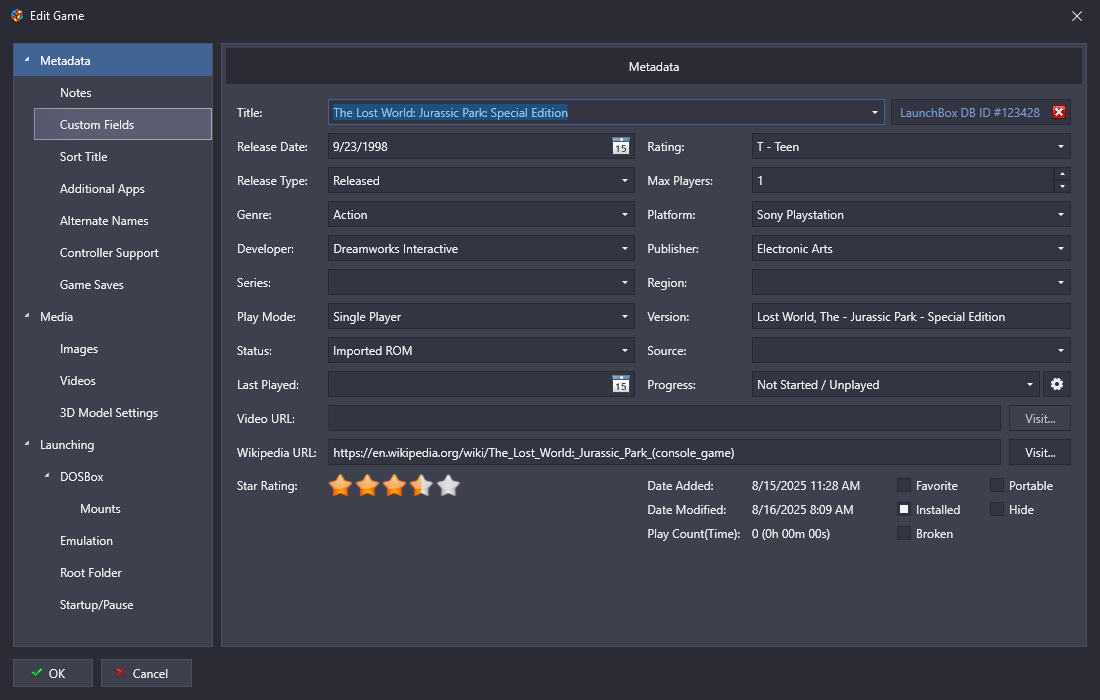
Task: Open the Source dropdown
Action: (911, 351)
